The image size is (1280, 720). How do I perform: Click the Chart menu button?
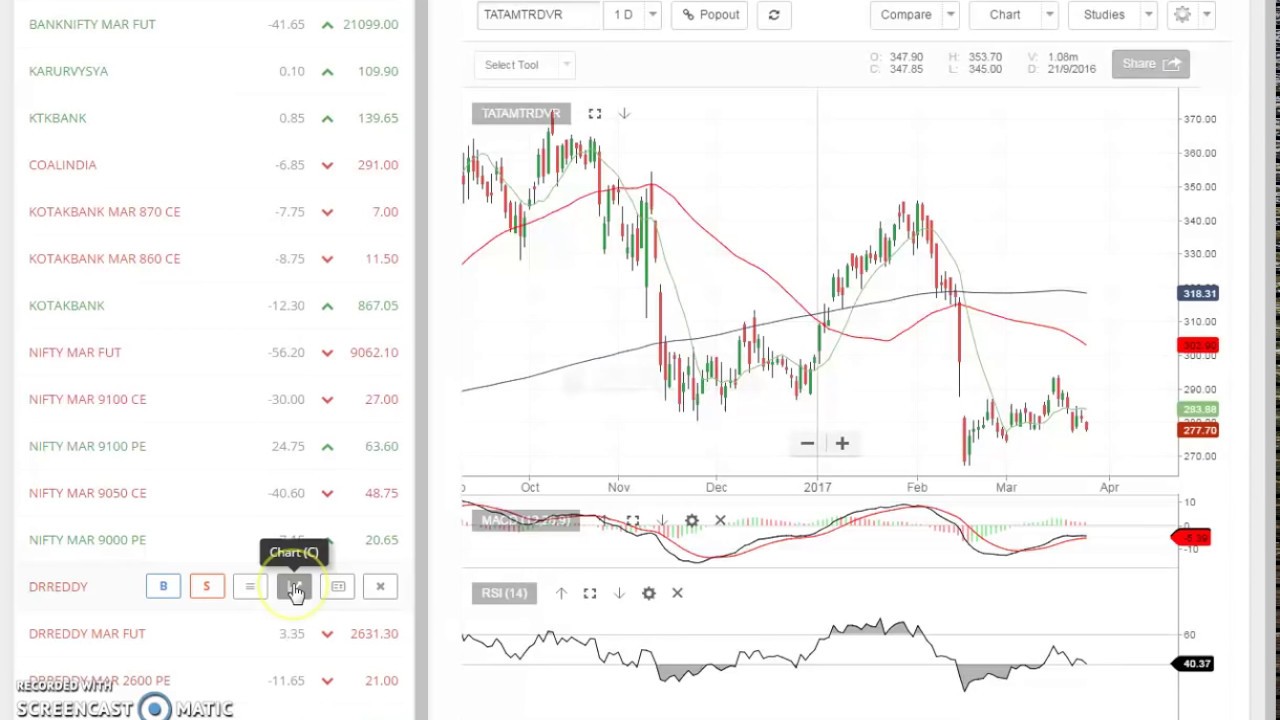click(x=1005, y=15)
